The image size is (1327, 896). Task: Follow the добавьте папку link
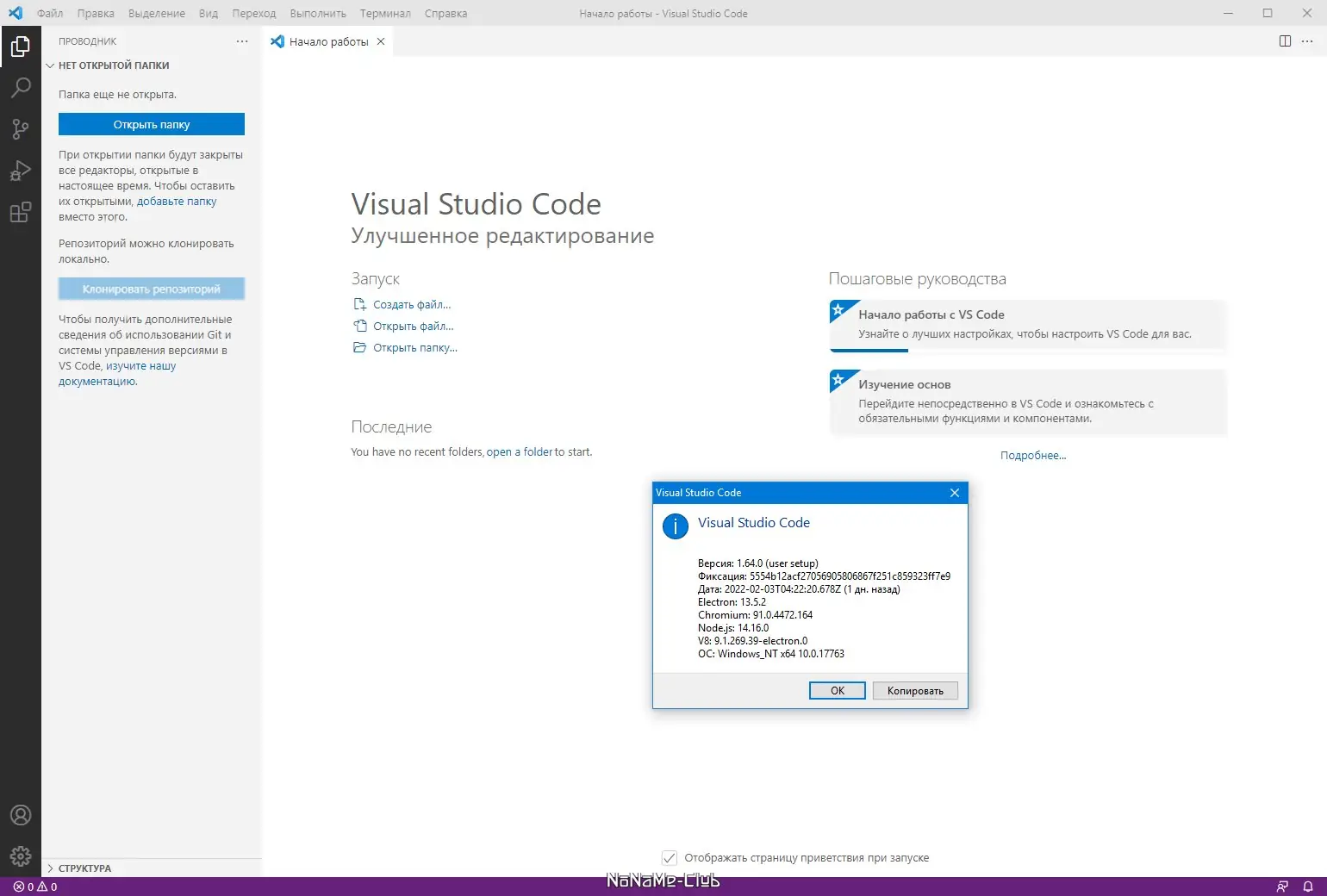[x=177, y=202]
